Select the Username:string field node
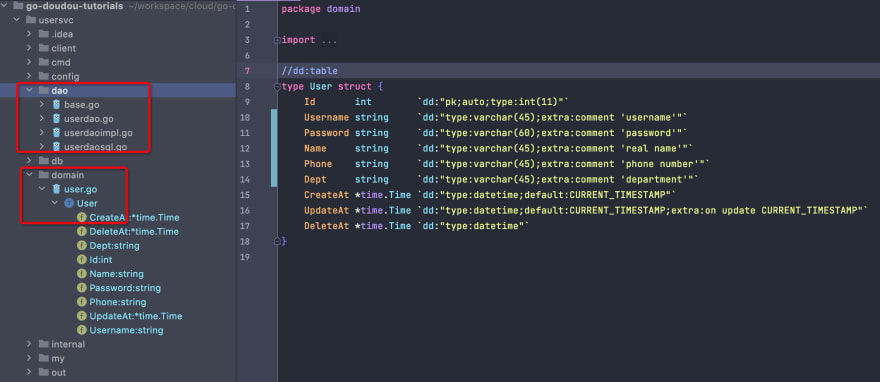Image resolution: width=880 pixels, height=382 pixels. tap(126, 330)
